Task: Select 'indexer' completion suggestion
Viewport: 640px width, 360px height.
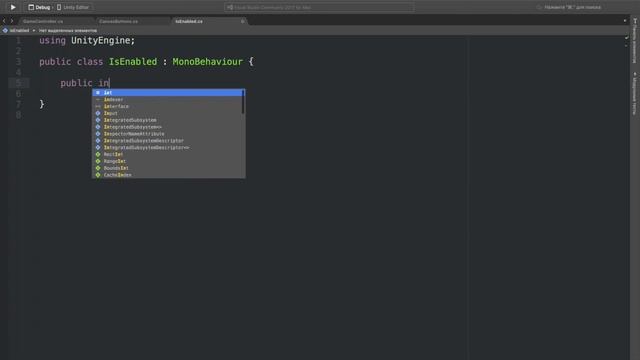Action: tap(168, 100)
